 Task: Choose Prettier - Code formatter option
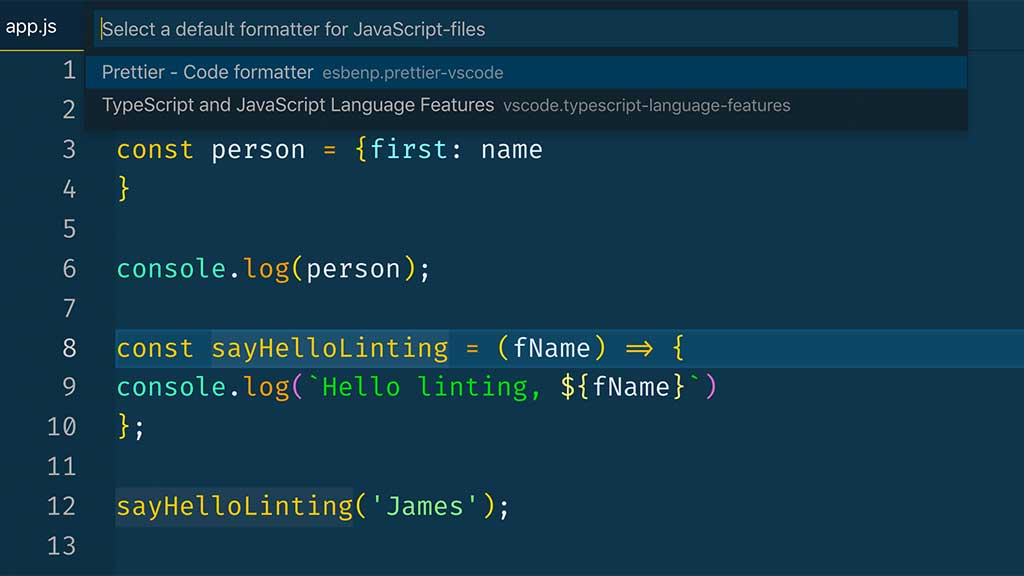526,72
